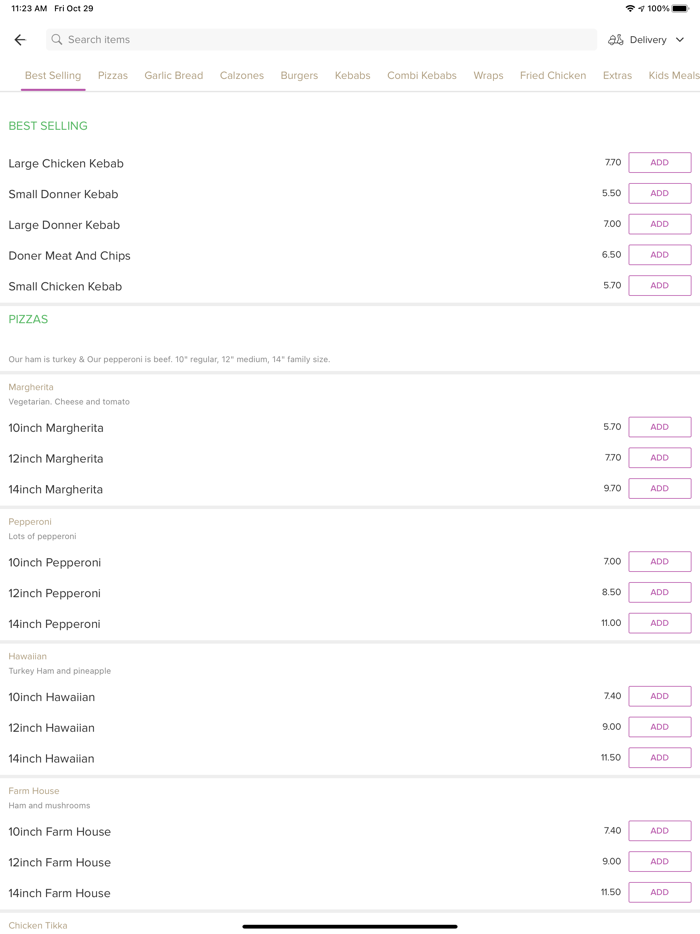700x934 pixels.
Task: Click the Search items field
Action: point(320,40)
